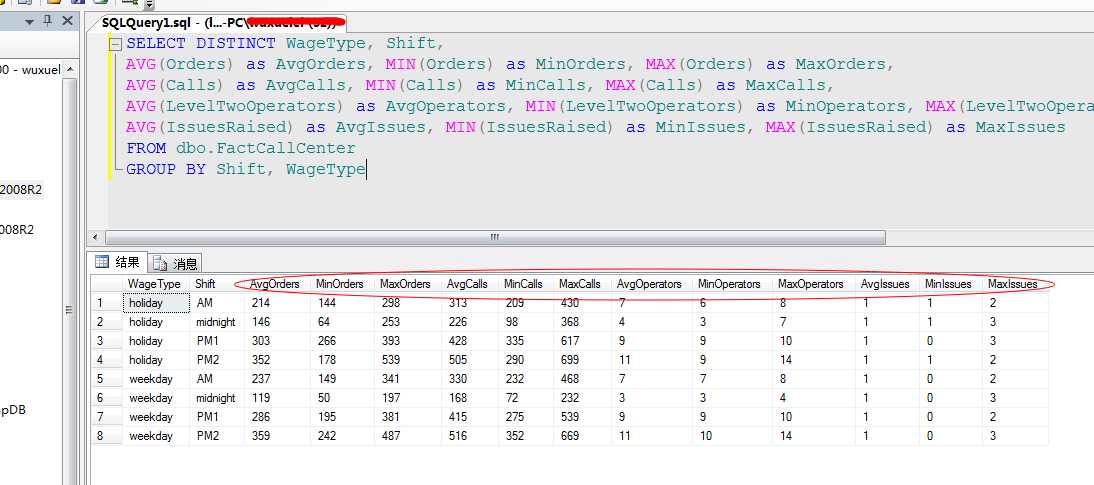Click the MaxOrders value 487
This screenshot has width=1094, height=485.
[408, 435]
